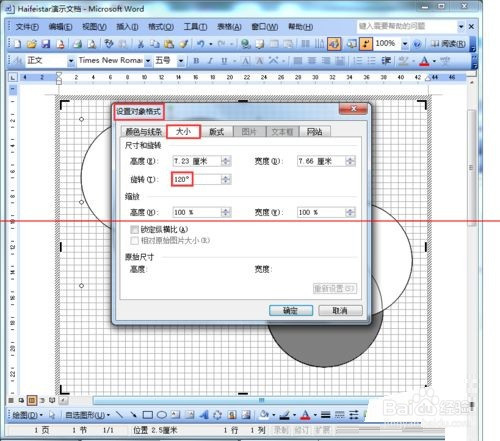Click the help search input box
The image size is (500, 441).
(407, 26)
